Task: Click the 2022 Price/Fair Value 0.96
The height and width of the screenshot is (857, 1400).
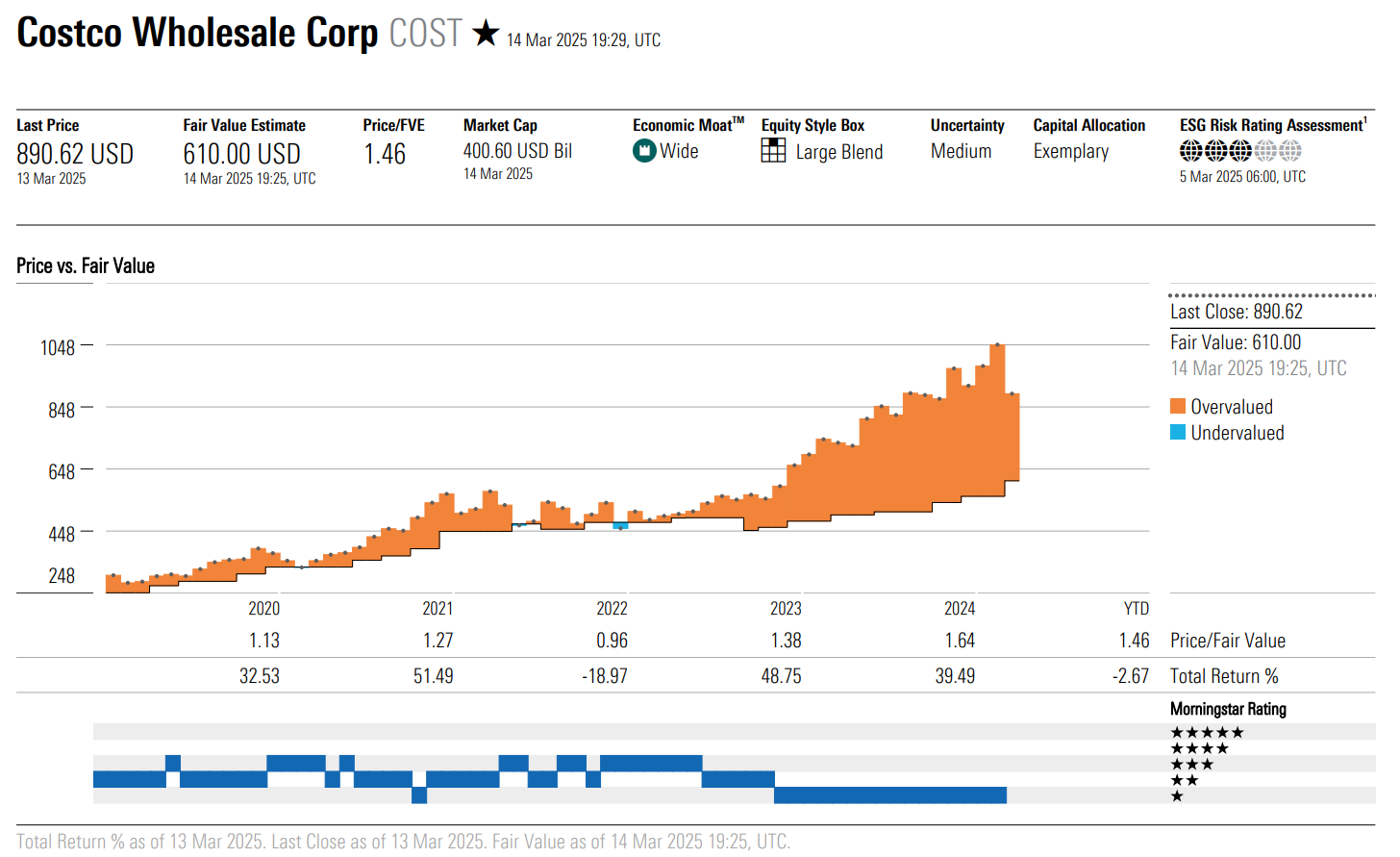Action: [612, 641]
